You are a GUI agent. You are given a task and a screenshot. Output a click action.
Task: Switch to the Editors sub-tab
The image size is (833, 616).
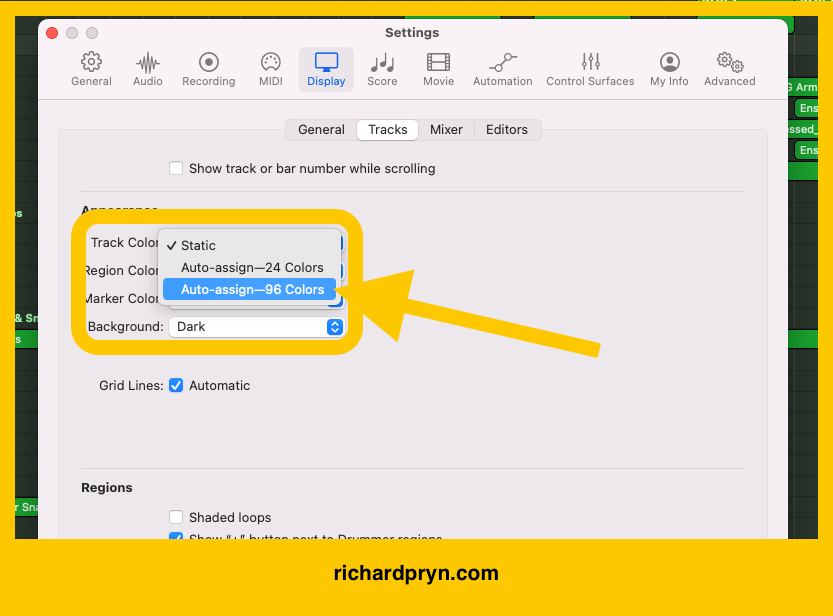[507, 130]
